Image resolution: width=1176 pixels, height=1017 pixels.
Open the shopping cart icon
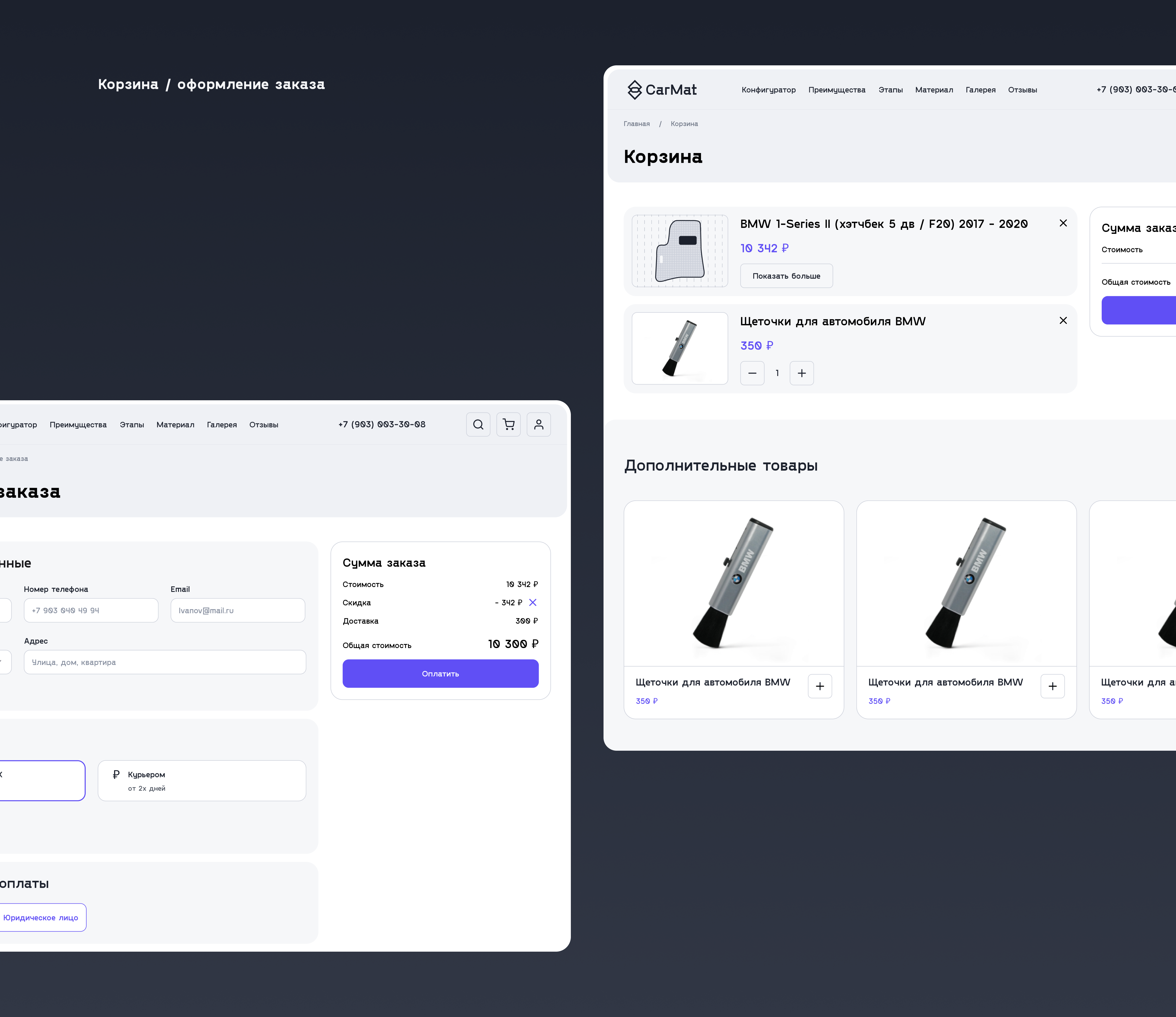(509, 424)
